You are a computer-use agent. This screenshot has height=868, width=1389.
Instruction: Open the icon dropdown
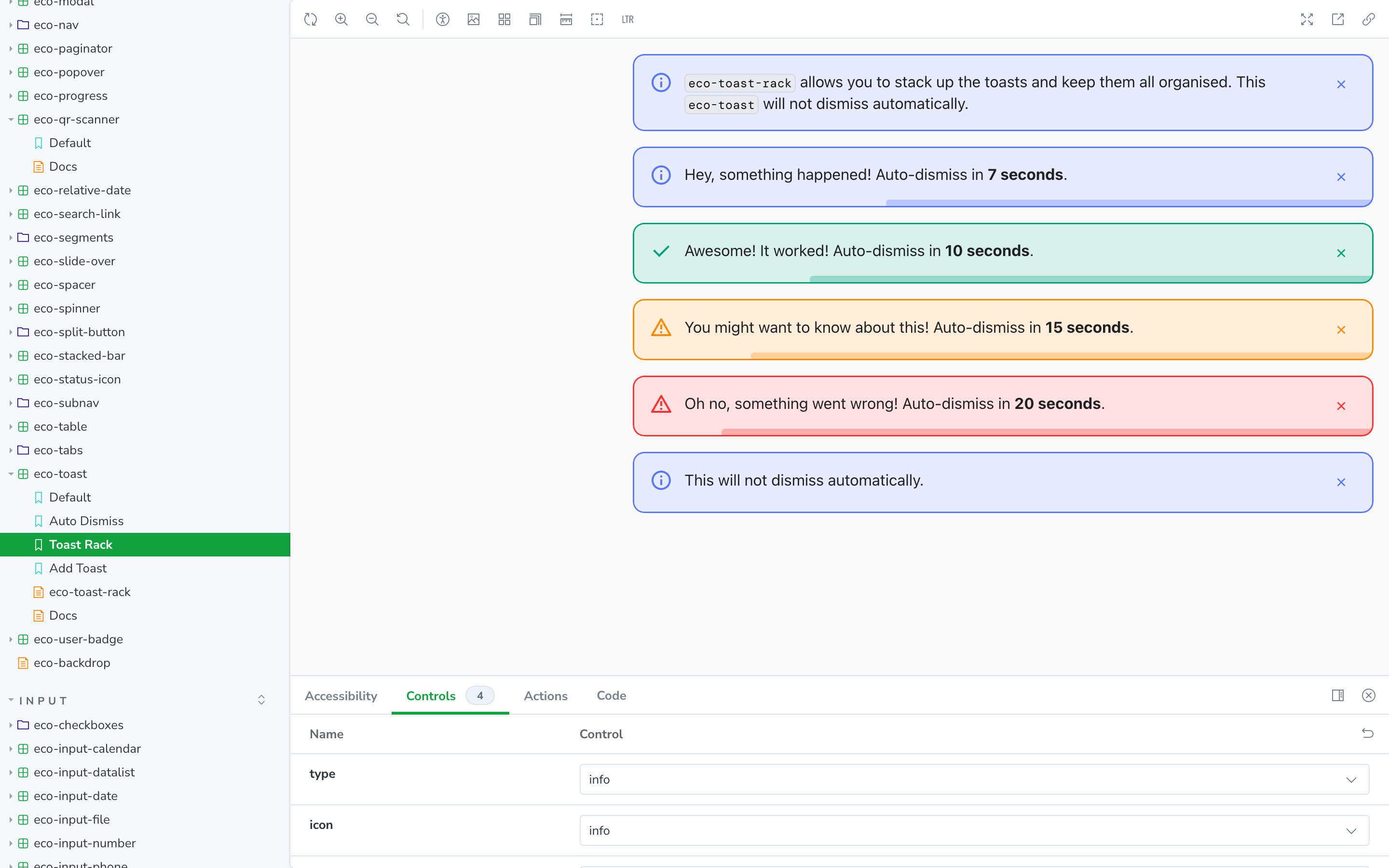click(x=974, y=830)
